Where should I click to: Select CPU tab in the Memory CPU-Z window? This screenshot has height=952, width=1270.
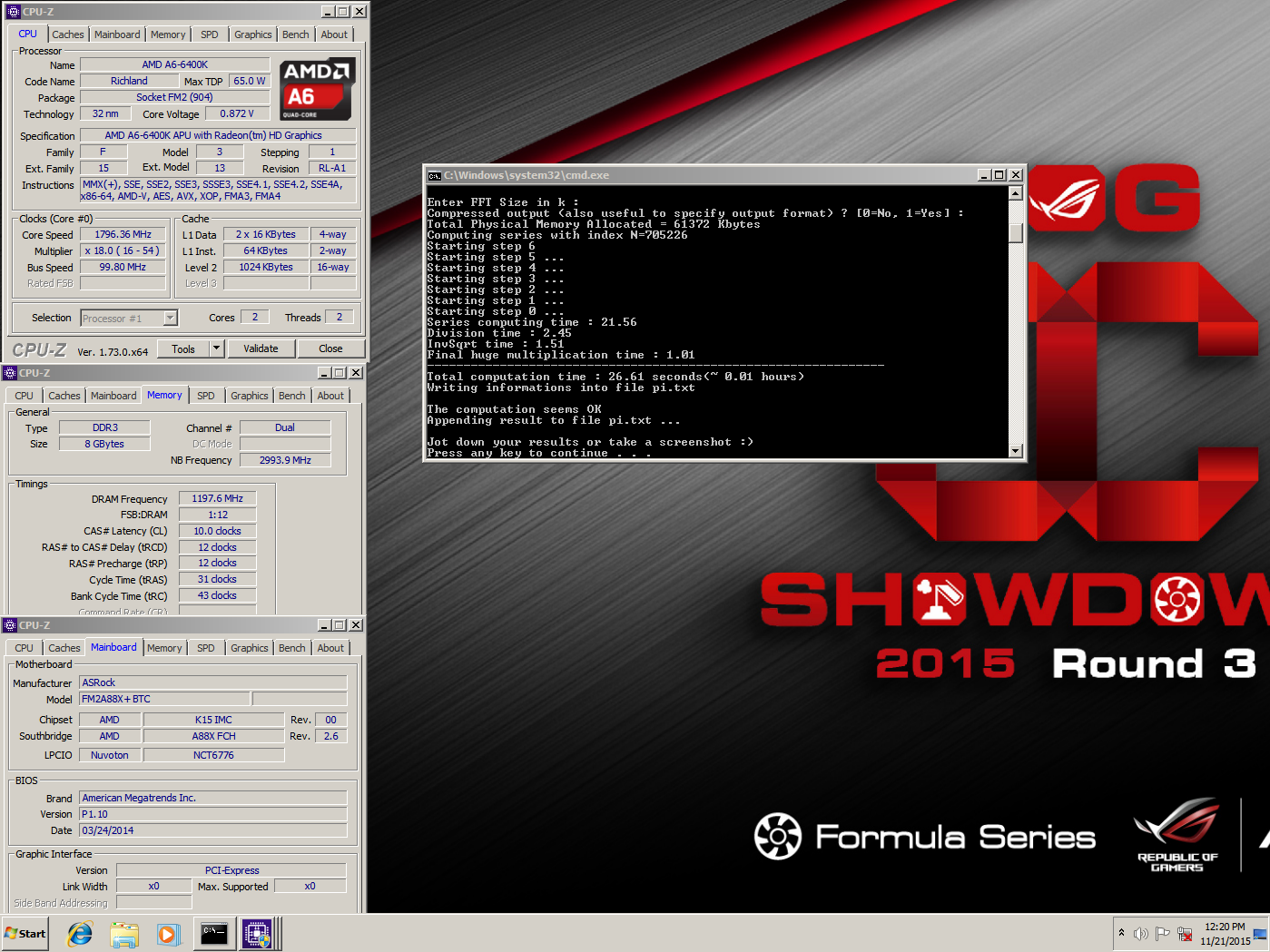[25, 396]
